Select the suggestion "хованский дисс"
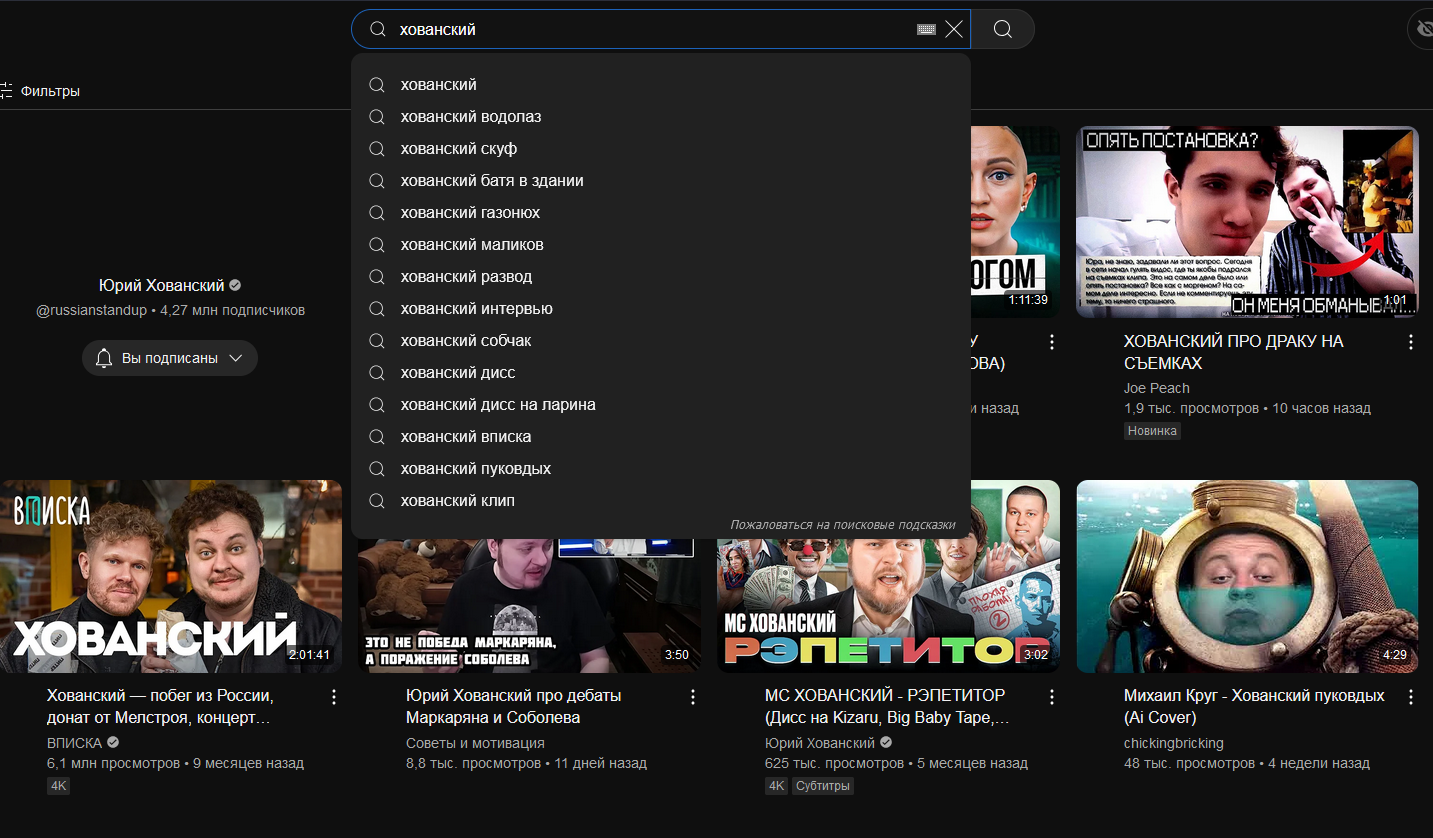Image resolution: width=1433 pixels, height=838 pixels. 661,373
